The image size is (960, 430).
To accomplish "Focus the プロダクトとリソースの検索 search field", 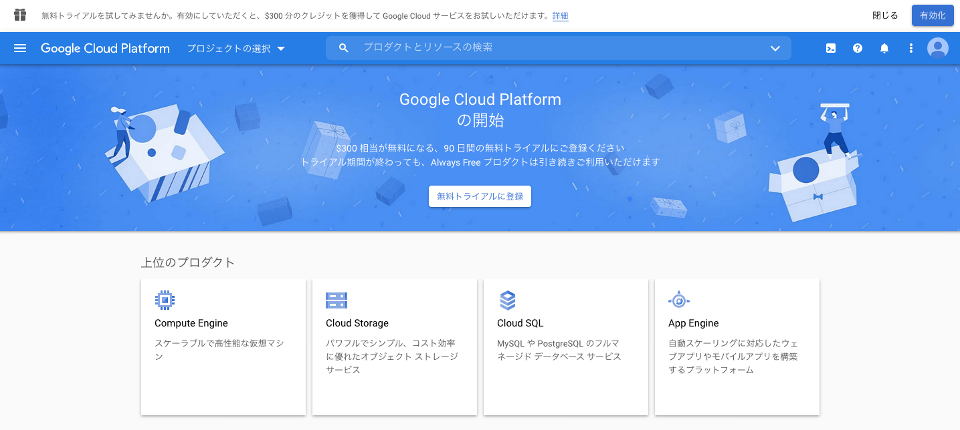I will [558, 48].
